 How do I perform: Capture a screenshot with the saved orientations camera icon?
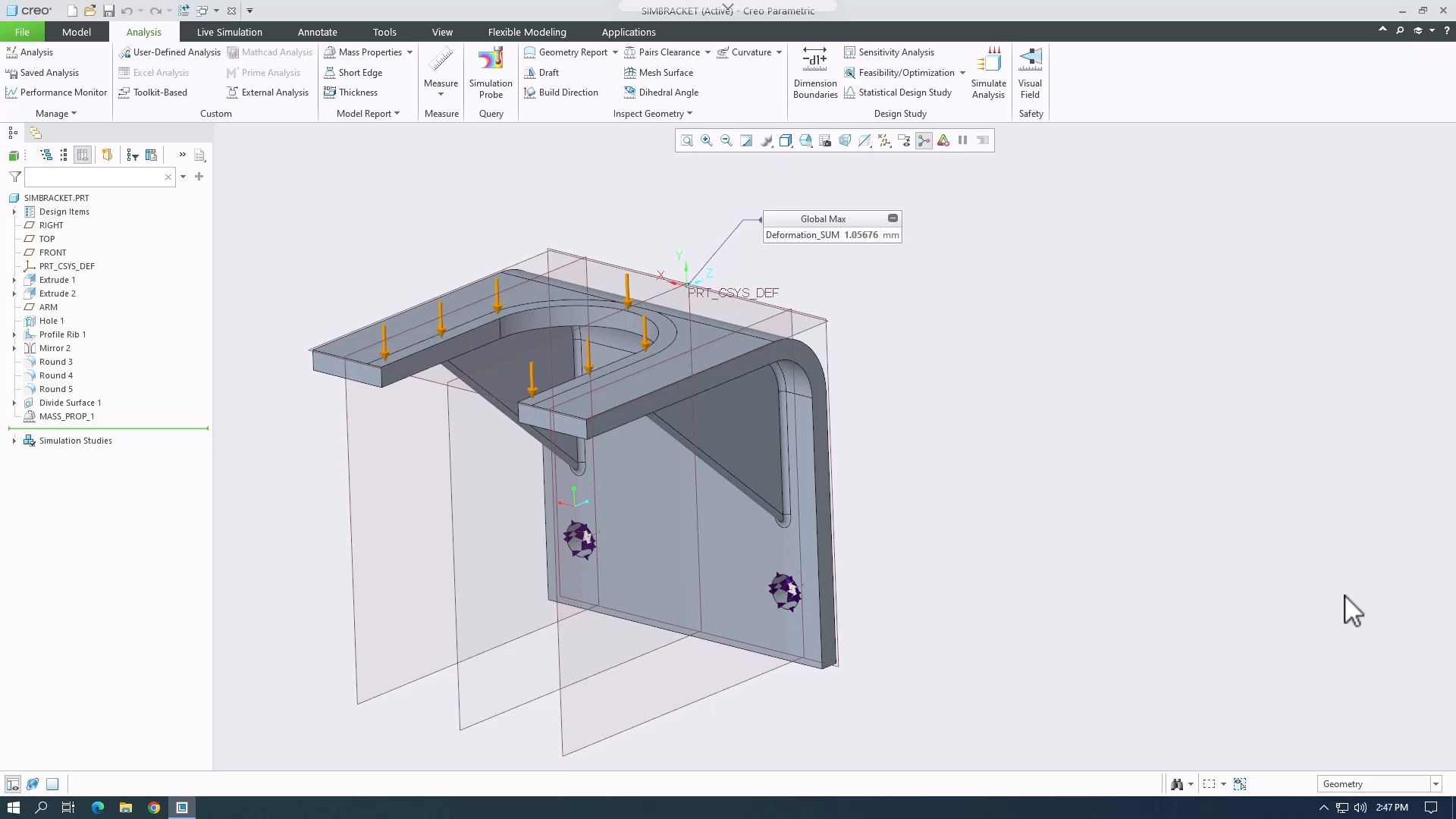tap(824, 140)
